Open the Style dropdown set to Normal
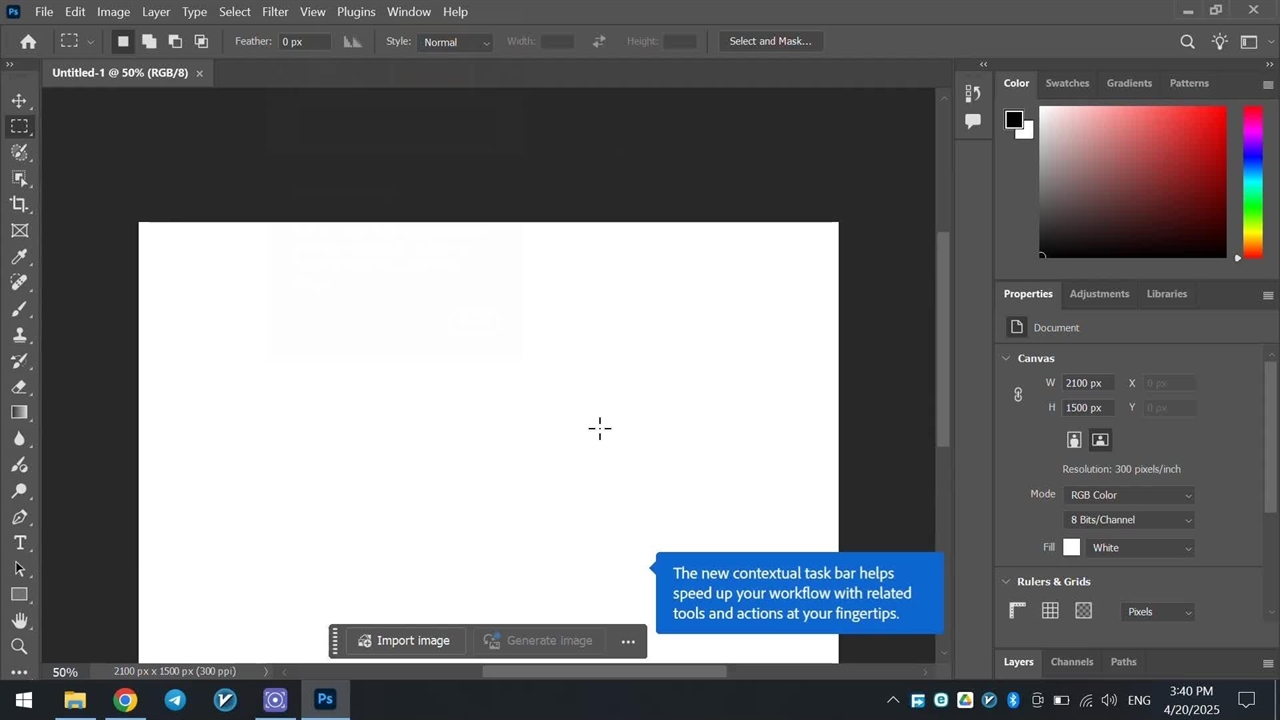The height and width of the screenshot is (720, 1280). coord(456,42)
